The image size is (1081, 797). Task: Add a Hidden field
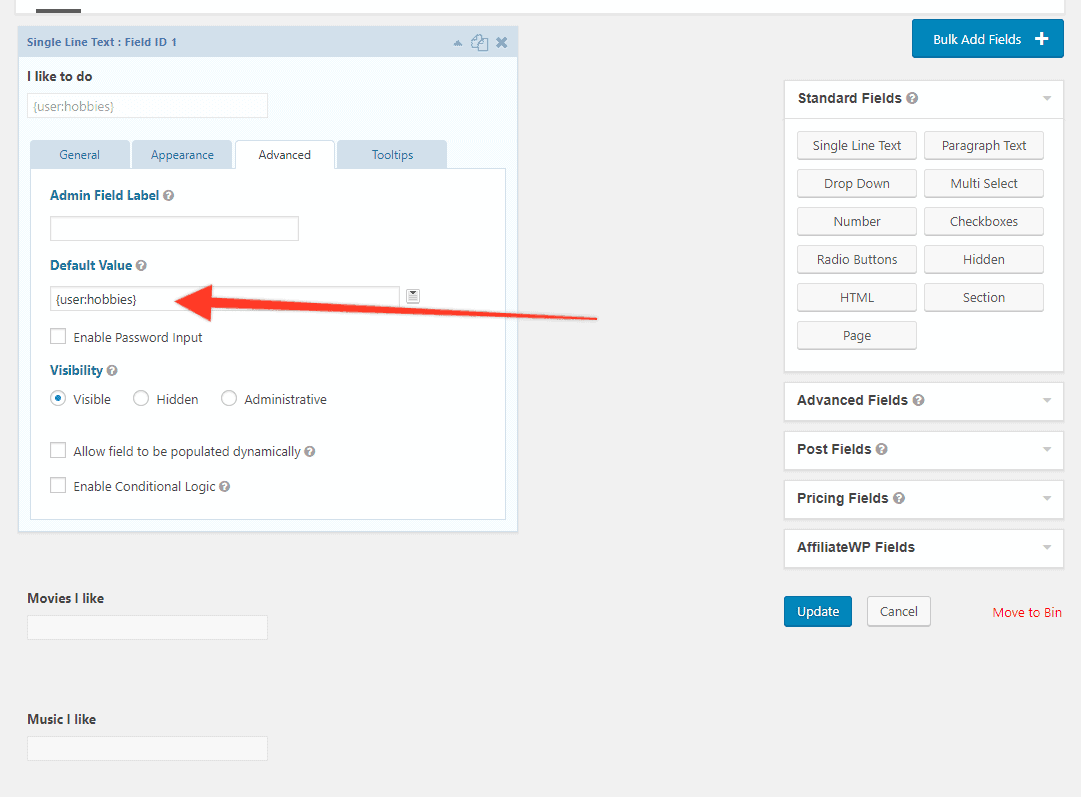click(x=984, y=259)
